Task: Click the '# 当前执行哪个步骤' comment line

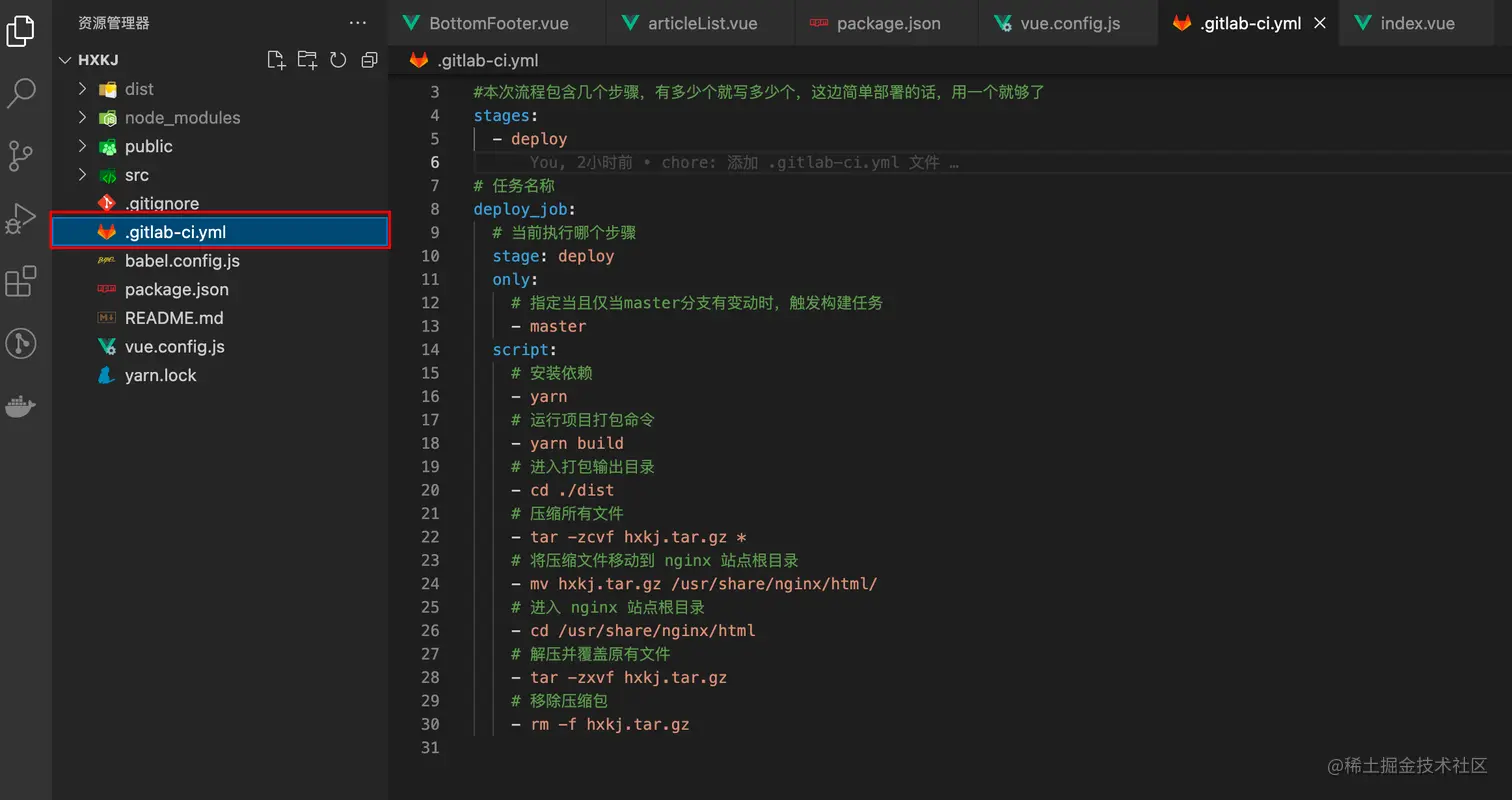Action: (564, 233)
